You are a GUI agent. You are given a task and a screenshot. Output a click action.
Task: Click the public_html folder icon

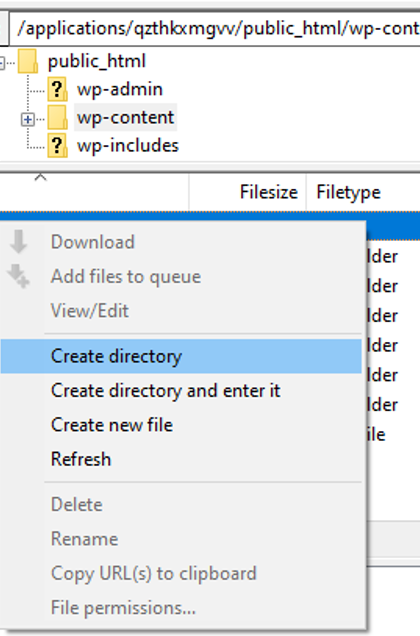28,61
